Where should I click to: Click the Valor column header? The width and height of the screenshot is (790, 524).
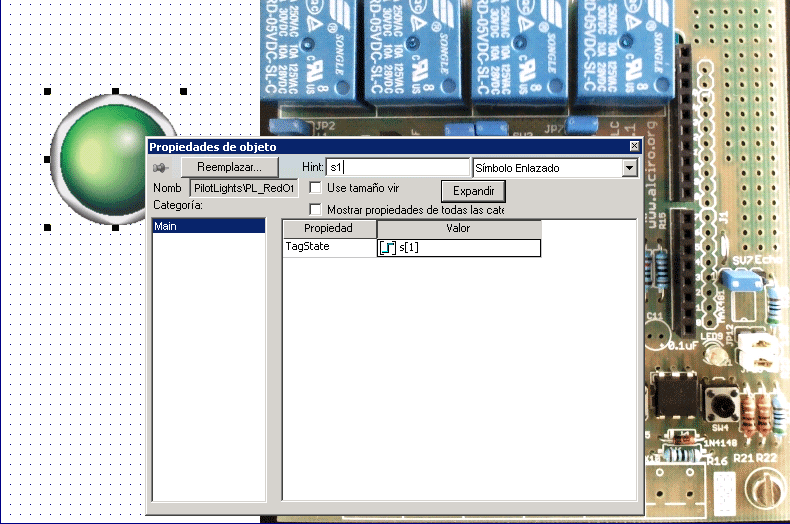click(x=458, y=228)
